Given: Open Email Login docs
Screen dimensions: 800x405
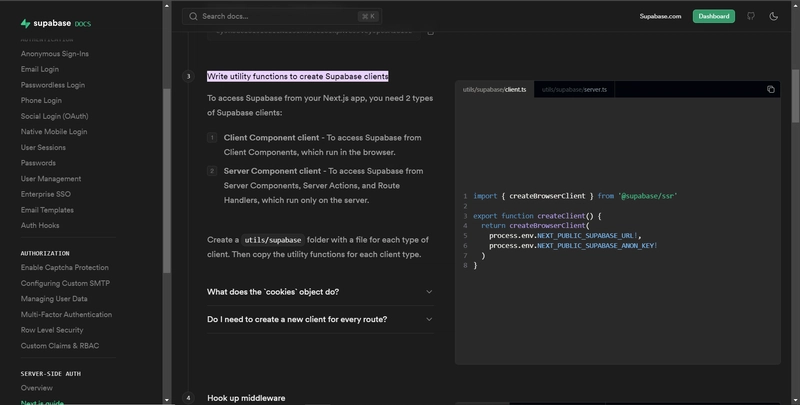Looking at the screenshot, I should coord(40,69).
